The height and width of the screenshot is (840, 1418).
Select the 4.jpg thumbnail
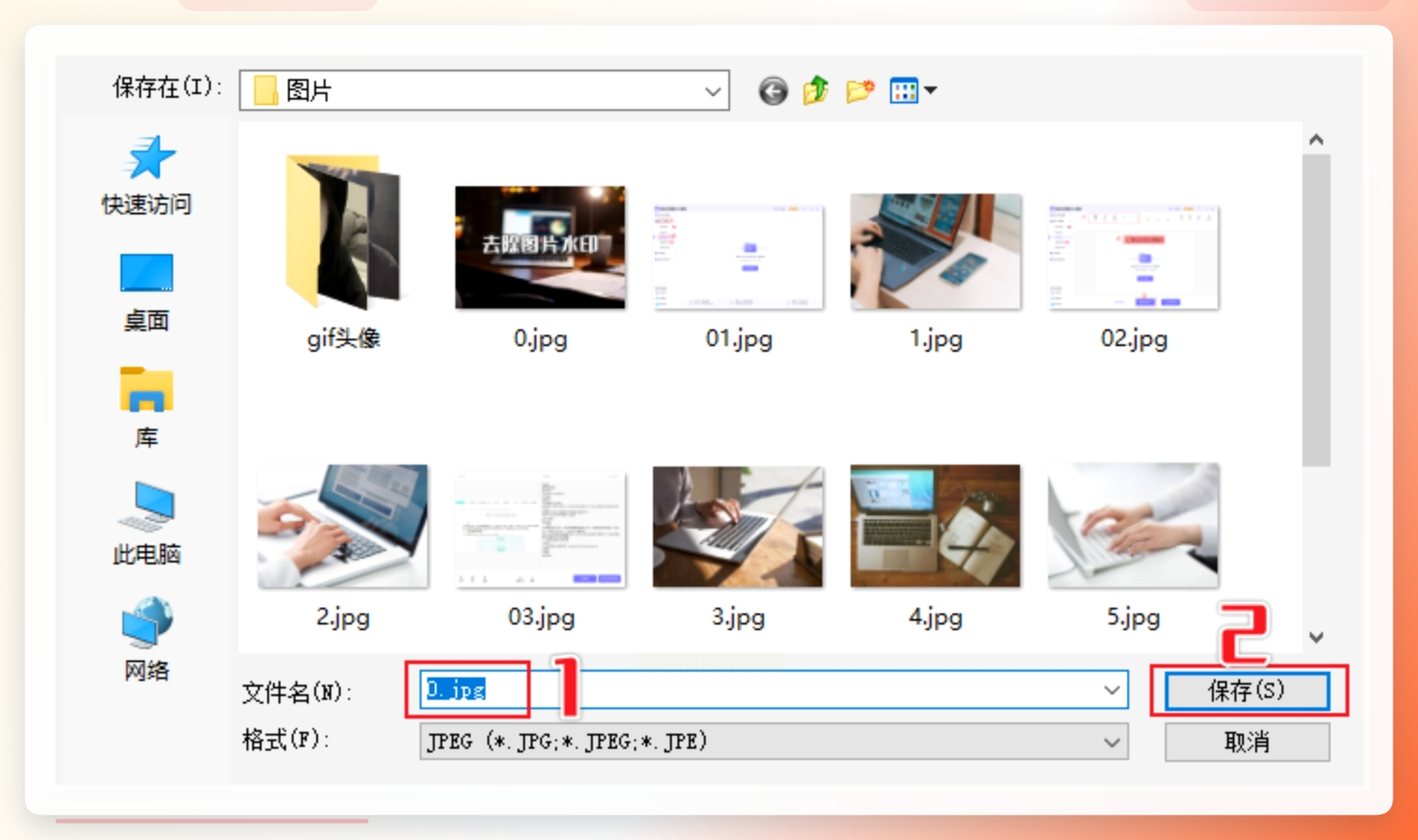935,526
